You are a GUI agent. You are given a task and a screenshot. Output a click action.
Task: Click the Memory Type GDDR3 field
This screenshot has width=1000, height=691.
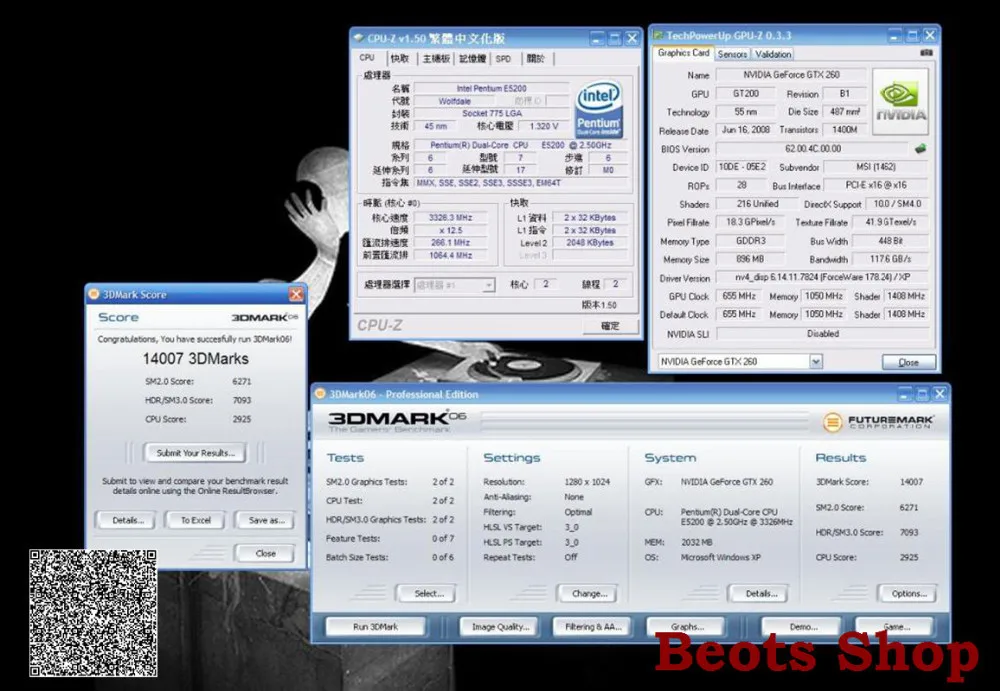(x=749, y=241)
